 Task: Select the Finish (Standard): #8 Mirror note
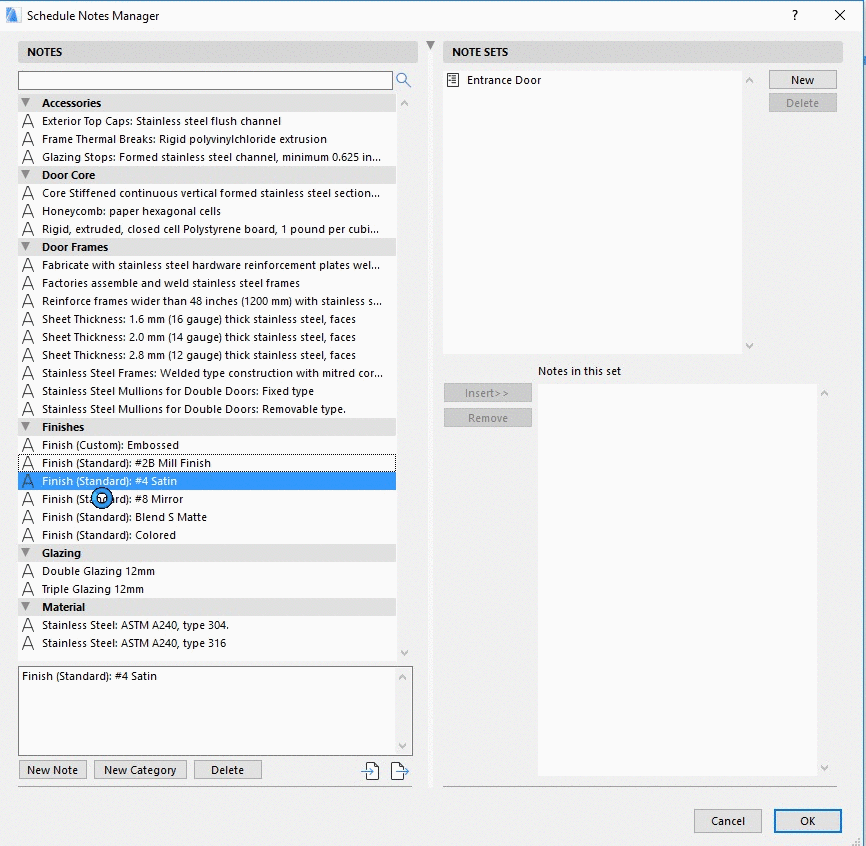(x=150, y=499)
